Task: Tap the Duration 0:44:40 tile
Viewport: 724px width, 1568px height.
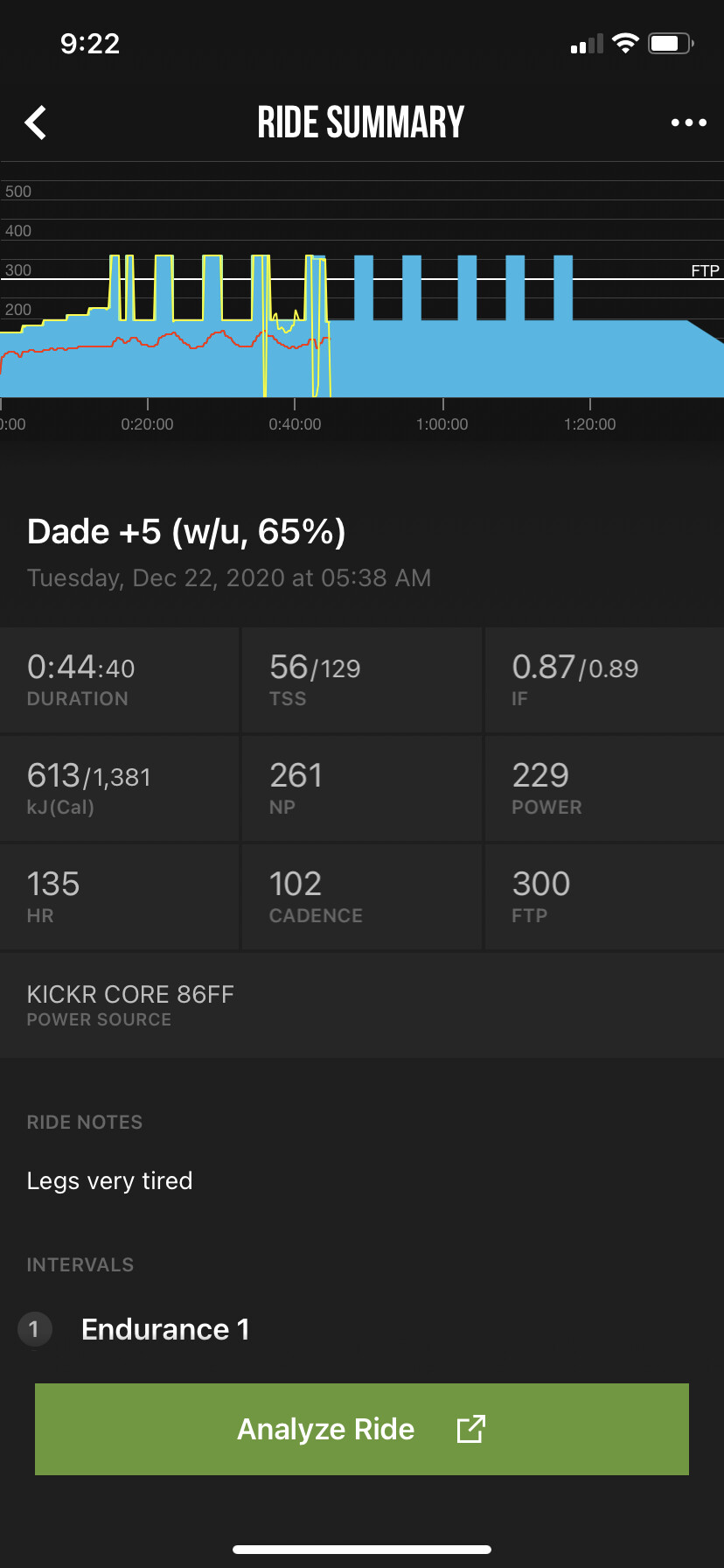Action: pyautogui.click(x=120, y=680)
